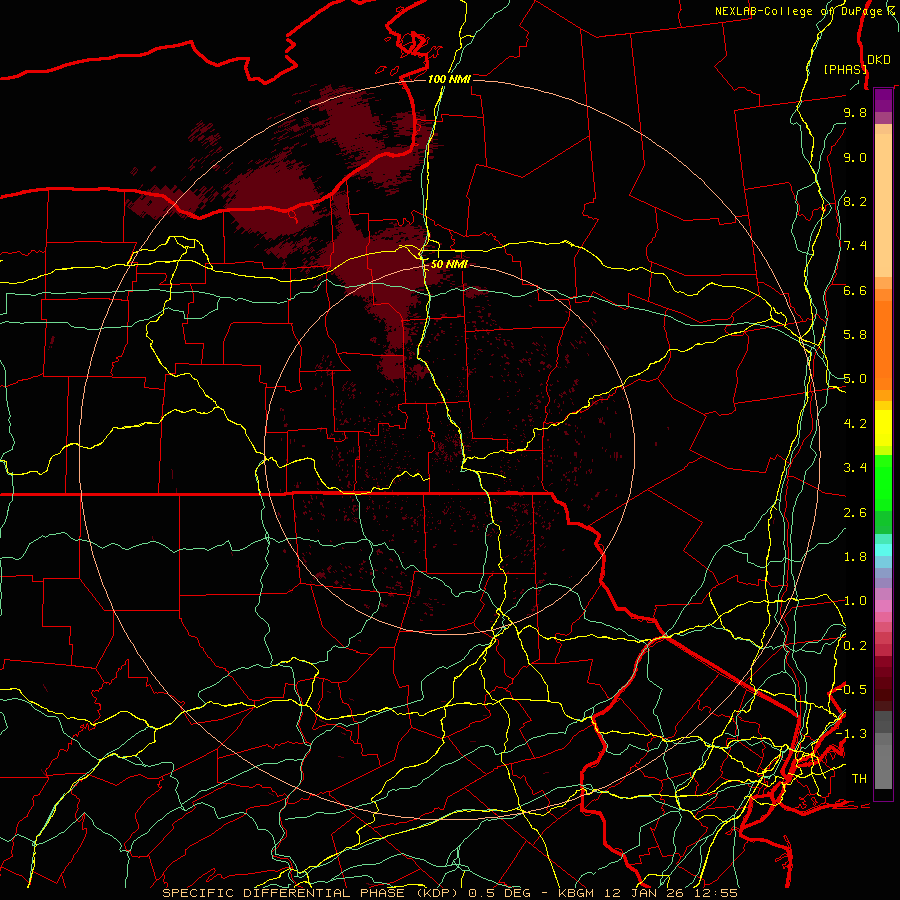Screen dimensions: 900x900
Task: Click the 6.6 scale value
Action: pos(855,290)
